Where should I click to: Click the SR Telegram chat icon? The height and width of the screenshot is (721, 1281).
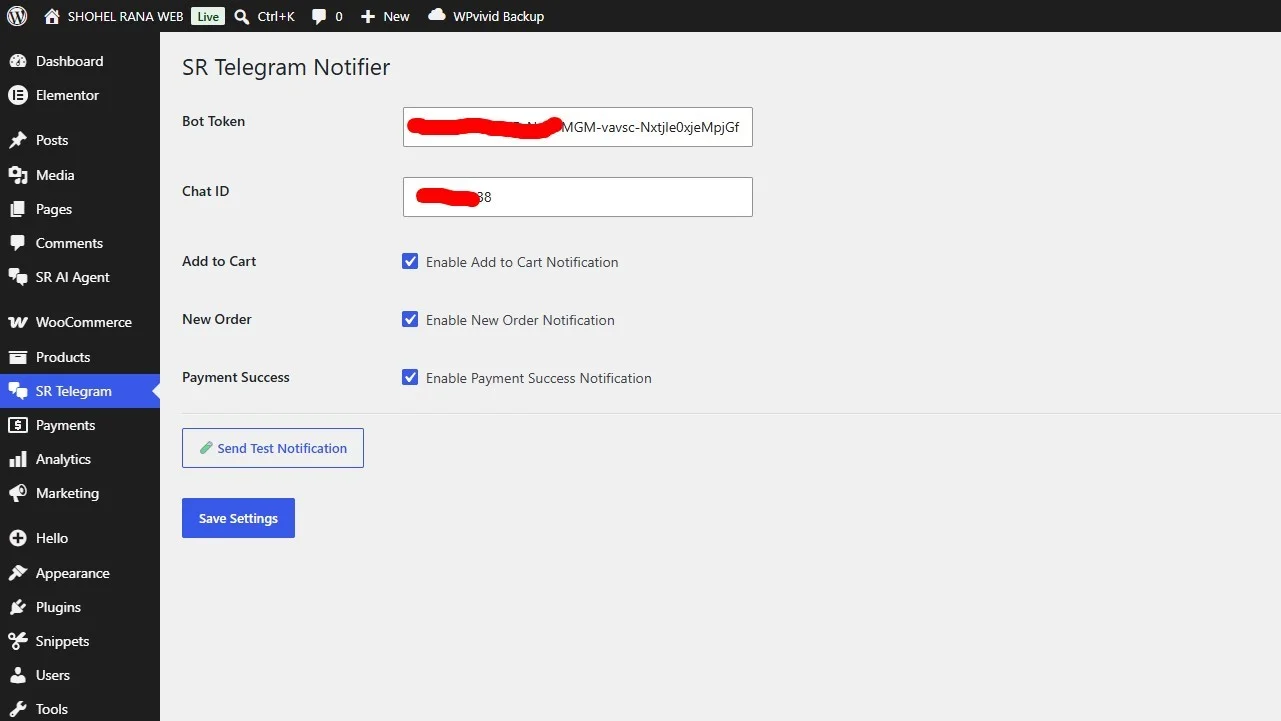coord(17,391)
